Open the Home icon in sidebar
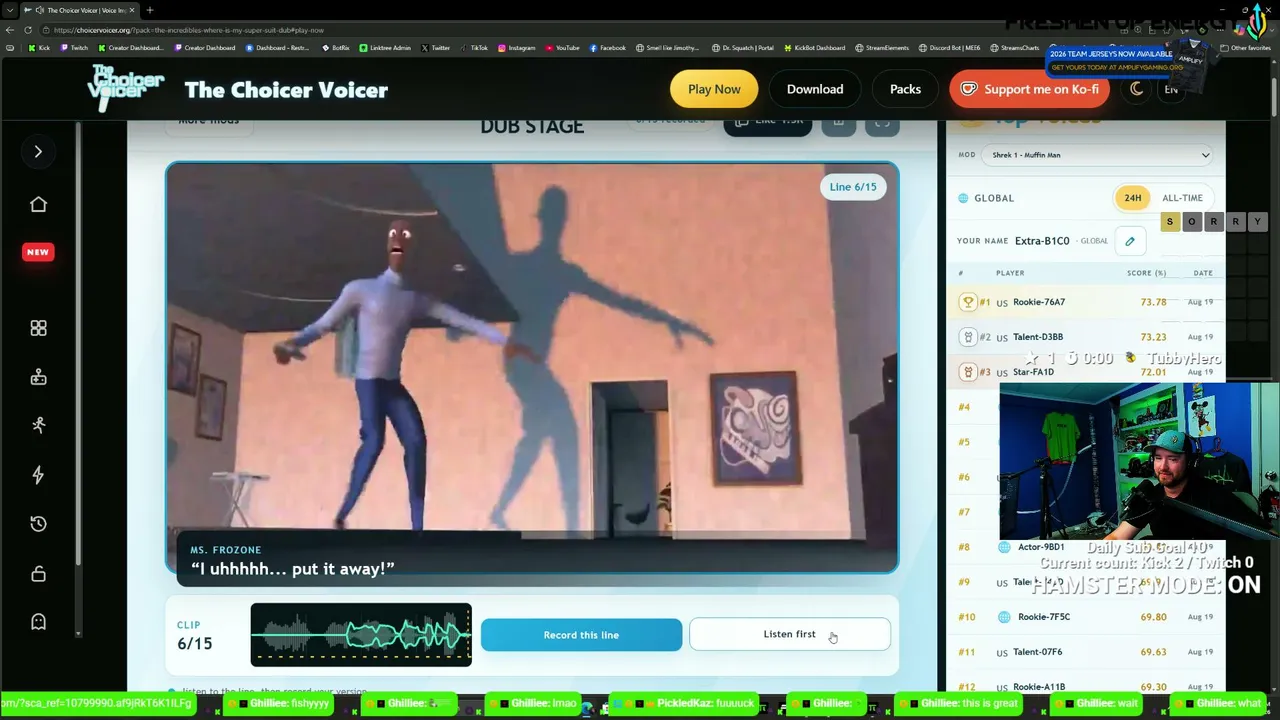 click(x=38, y=204)
